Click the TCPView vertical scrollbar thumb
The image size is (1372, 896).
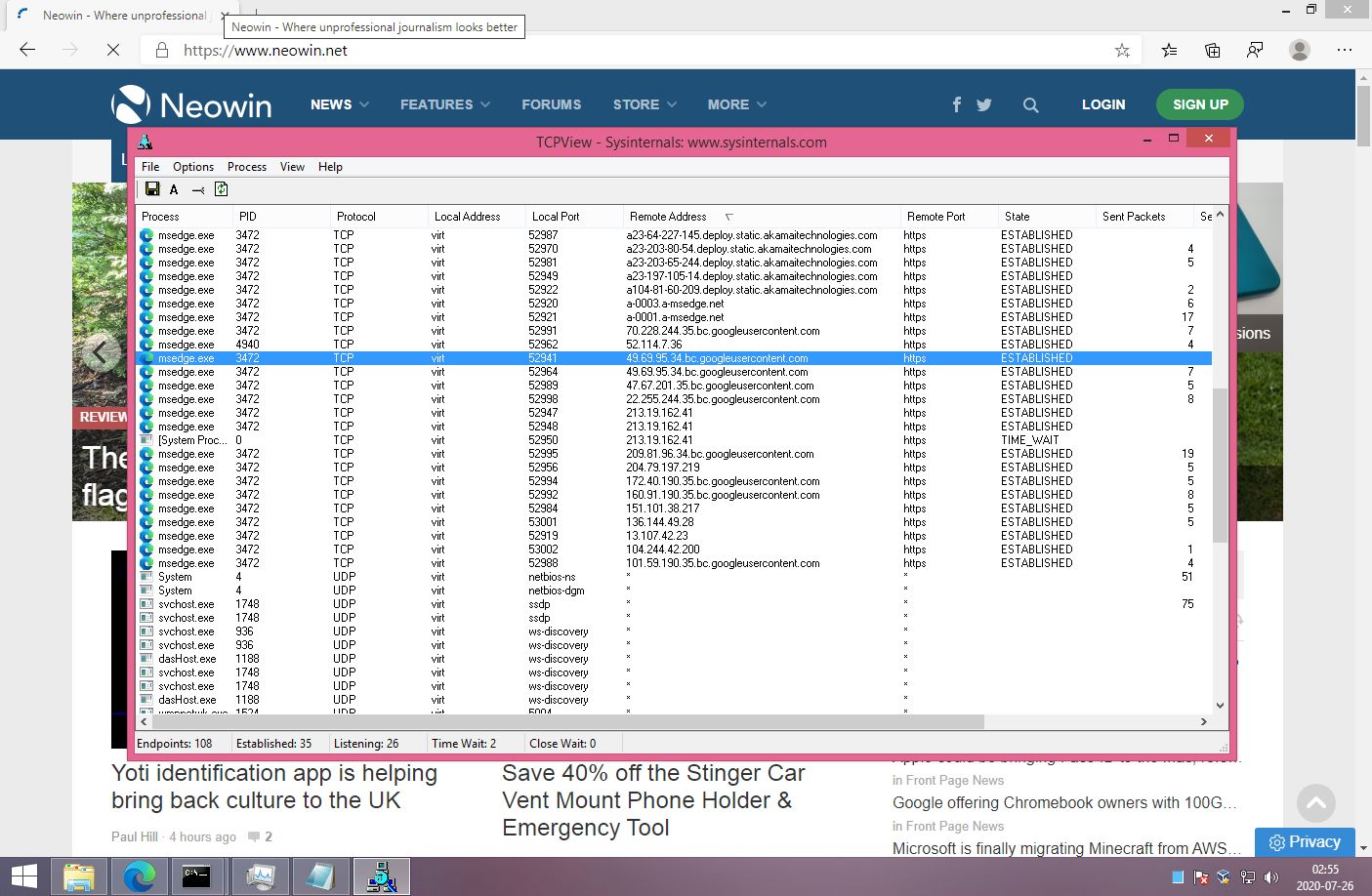[x=1220, y=466]
